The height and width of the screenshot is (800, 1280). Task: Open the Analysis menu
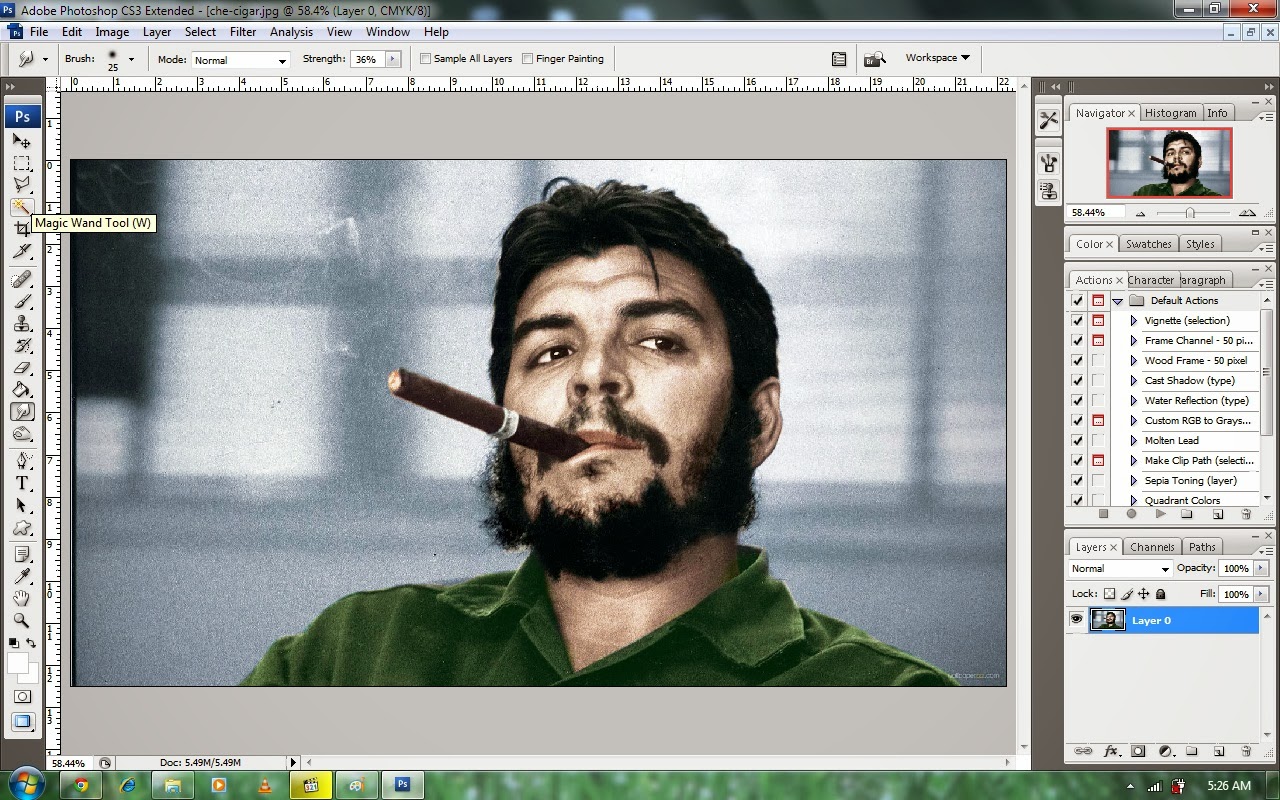(x=291, y=32)
